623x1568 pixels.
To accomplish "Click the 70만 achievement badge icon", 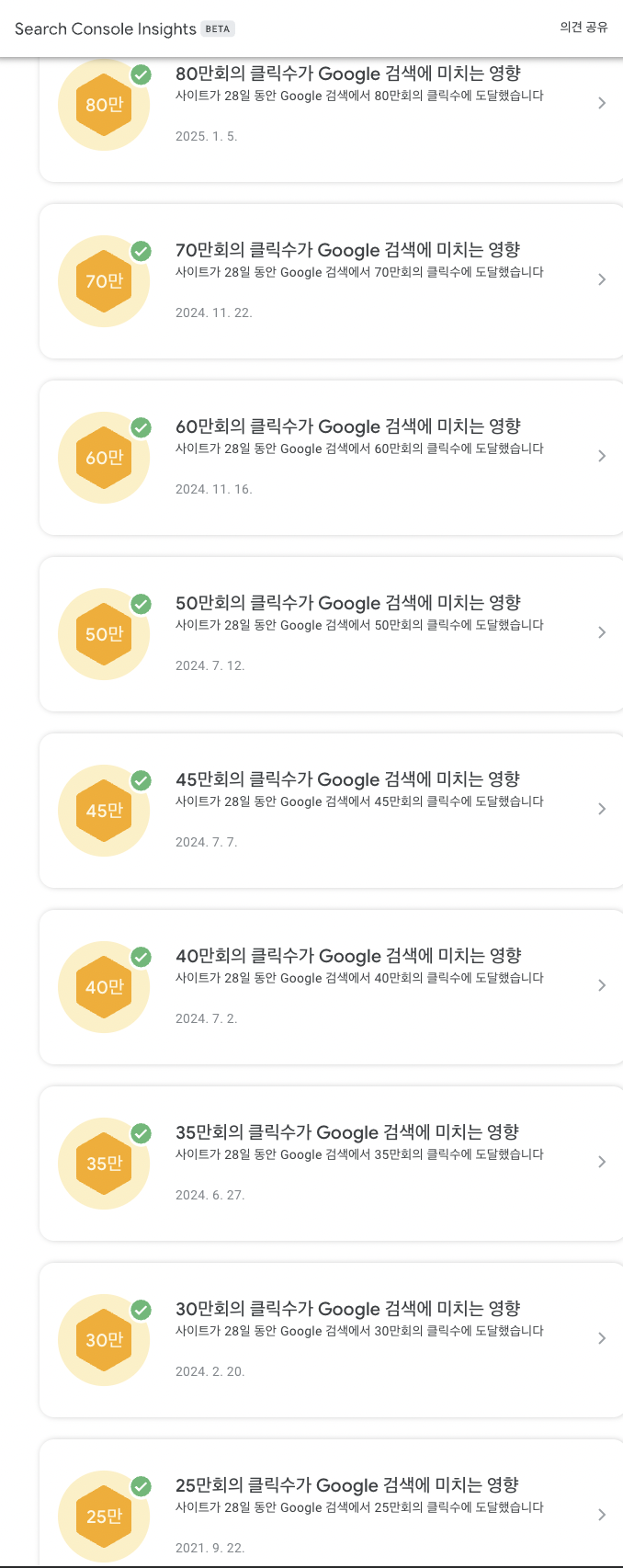I will (104, 281).
